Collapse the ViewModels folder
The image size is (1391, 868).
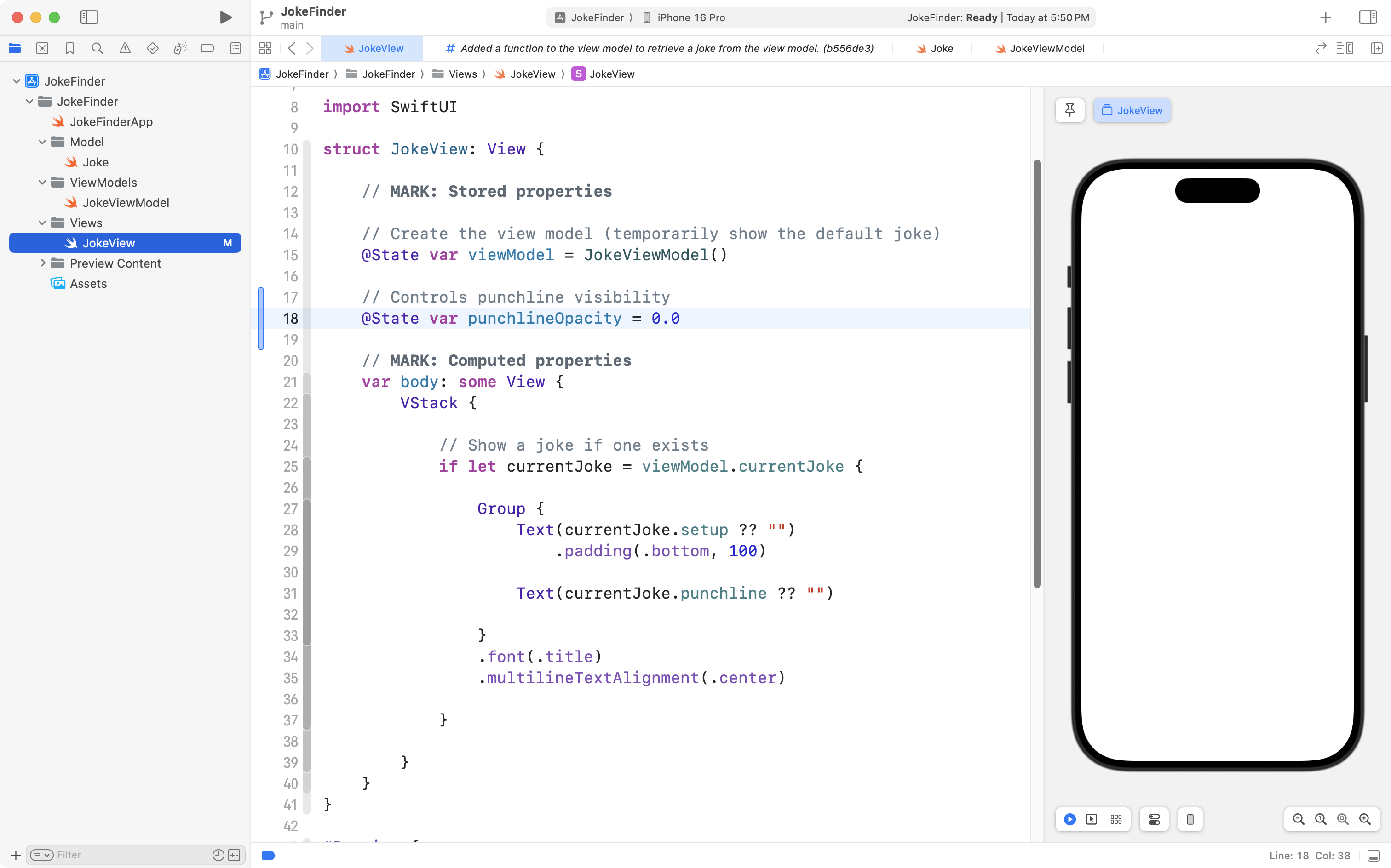pyautogui.click(x=42, y=183)
